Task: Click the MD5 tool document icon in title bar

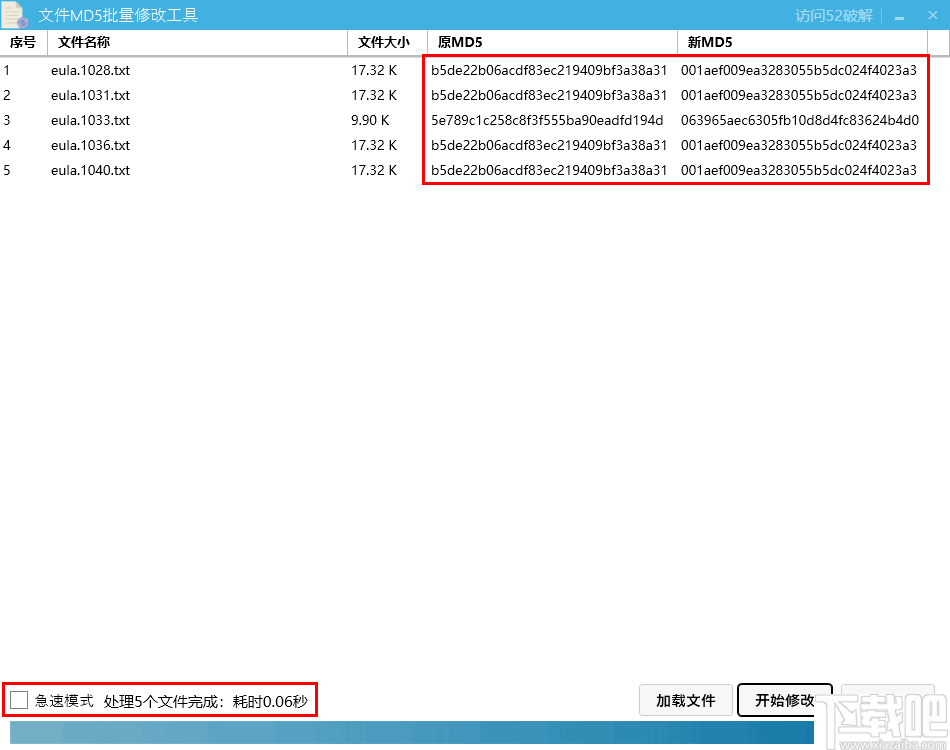Action: pos(15,15)
